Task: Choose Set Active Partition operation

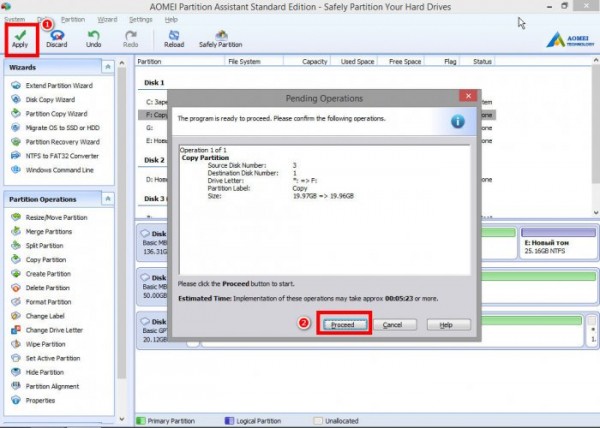Action: (46, 358)
